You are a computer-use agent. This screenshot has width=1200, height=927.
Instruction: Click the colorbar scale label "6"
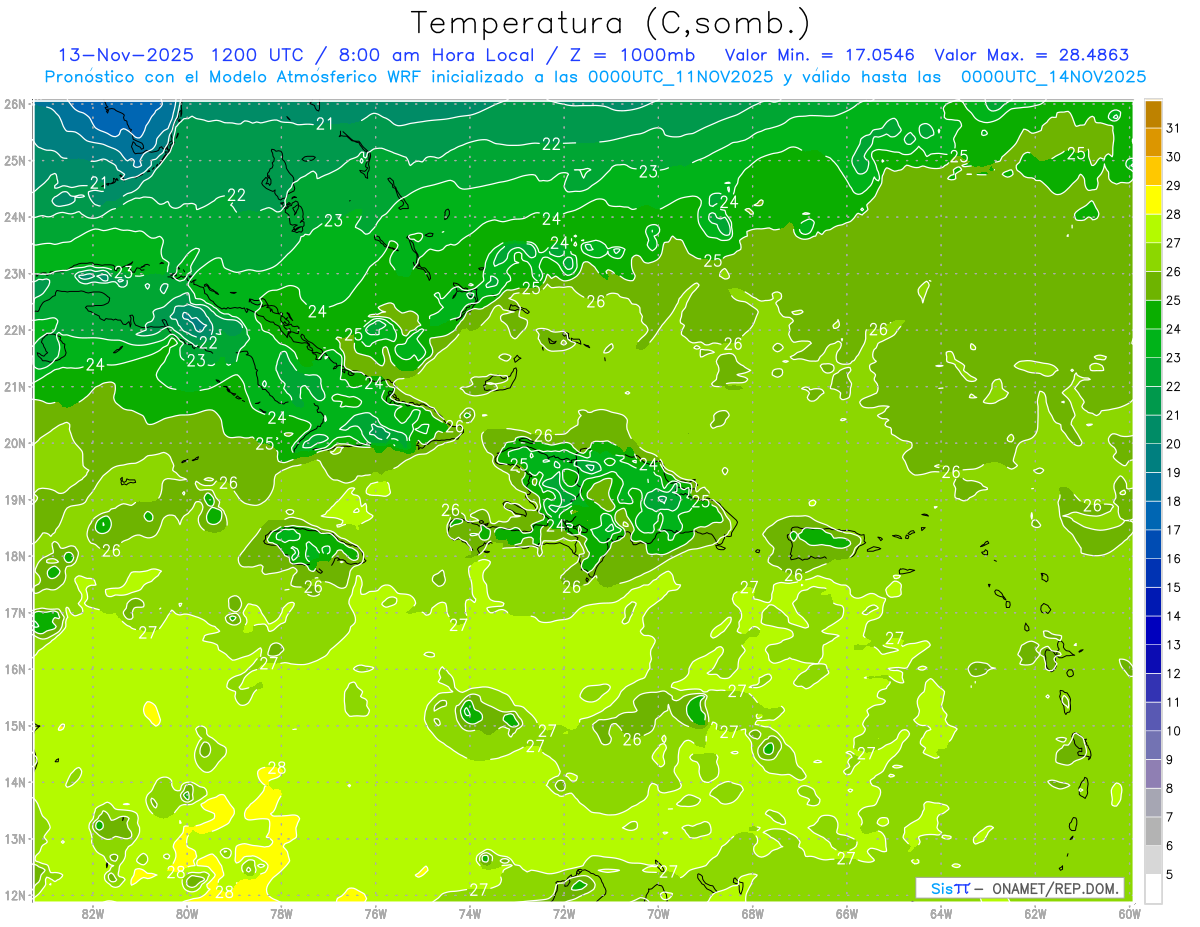coord(1171,846)
